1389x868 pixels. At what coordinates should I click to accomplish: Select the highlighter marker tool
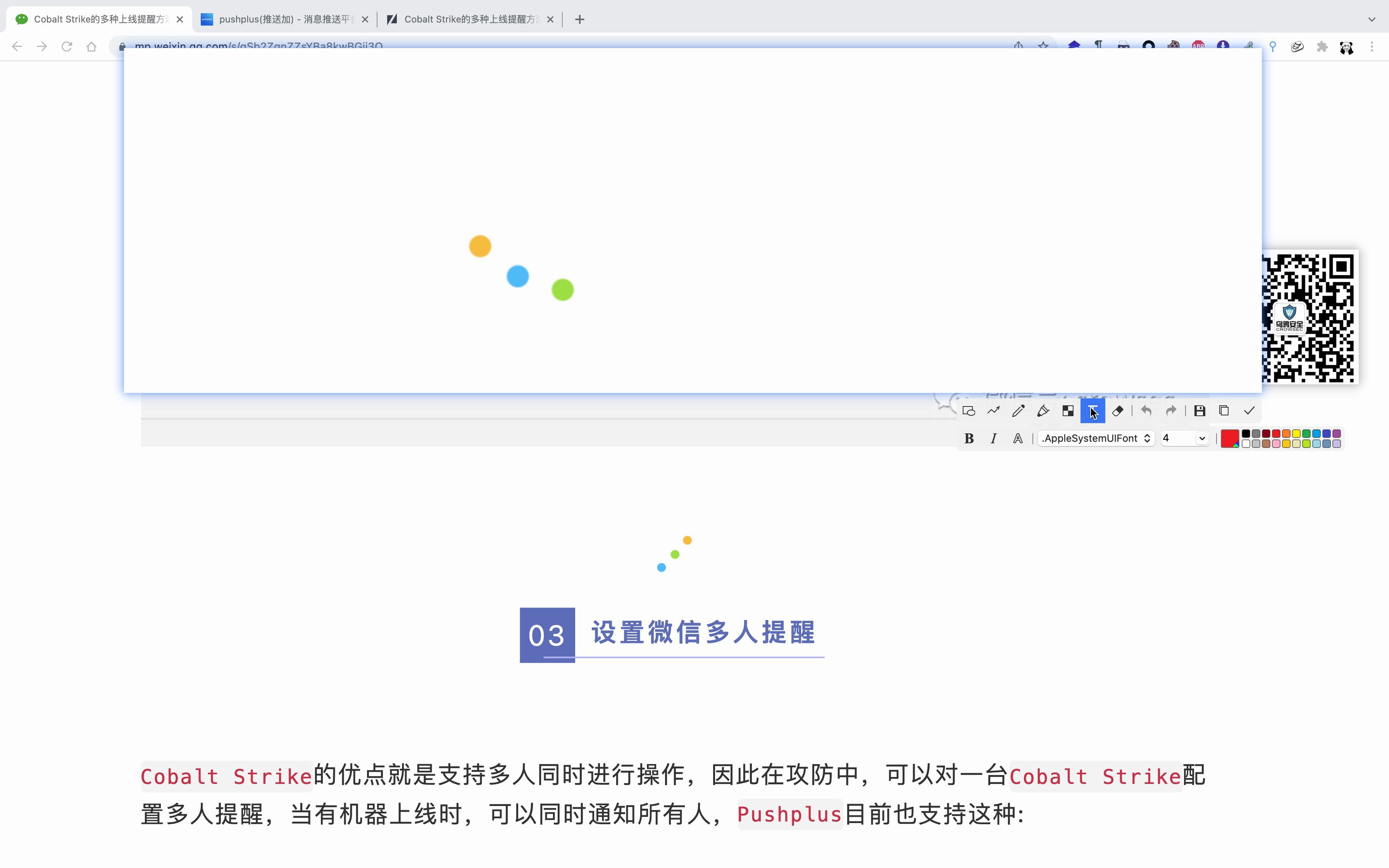pos(1043,411)
